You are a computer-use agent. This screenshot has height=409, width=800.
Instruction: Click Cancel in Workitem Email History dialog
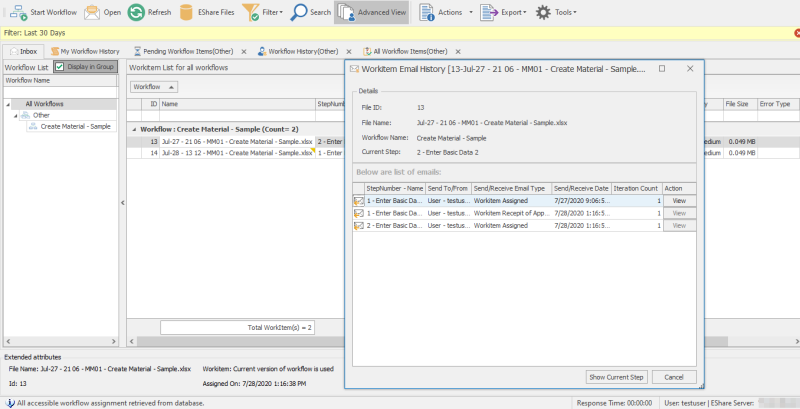coord(674,376)
